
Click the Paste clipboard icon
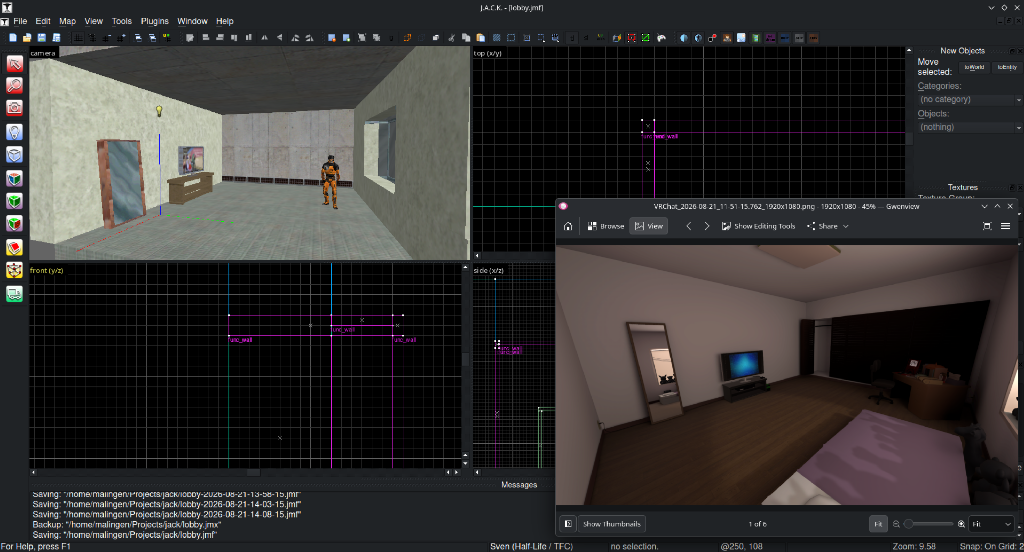(481, 38)
